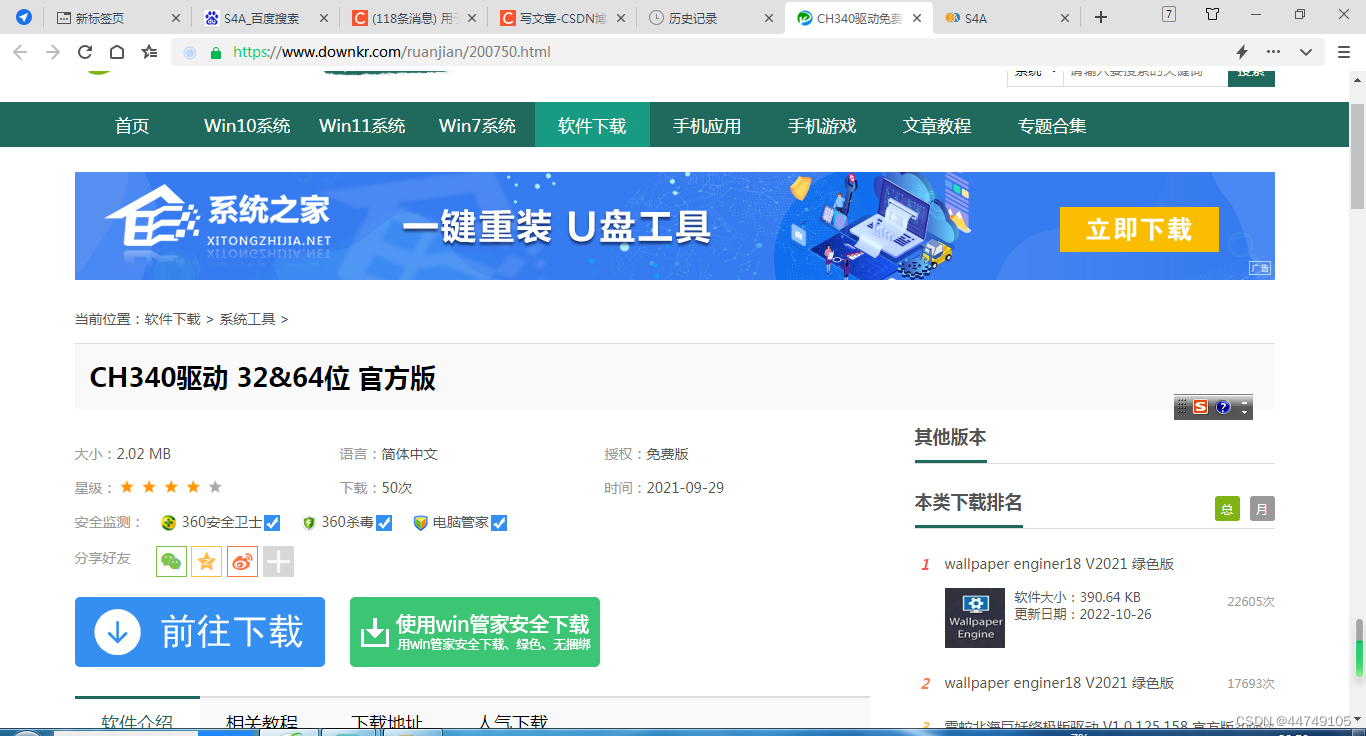Click the yellow star Qzone share icon
Viewport: 1366px width, 736px height.
coord(206,561)
